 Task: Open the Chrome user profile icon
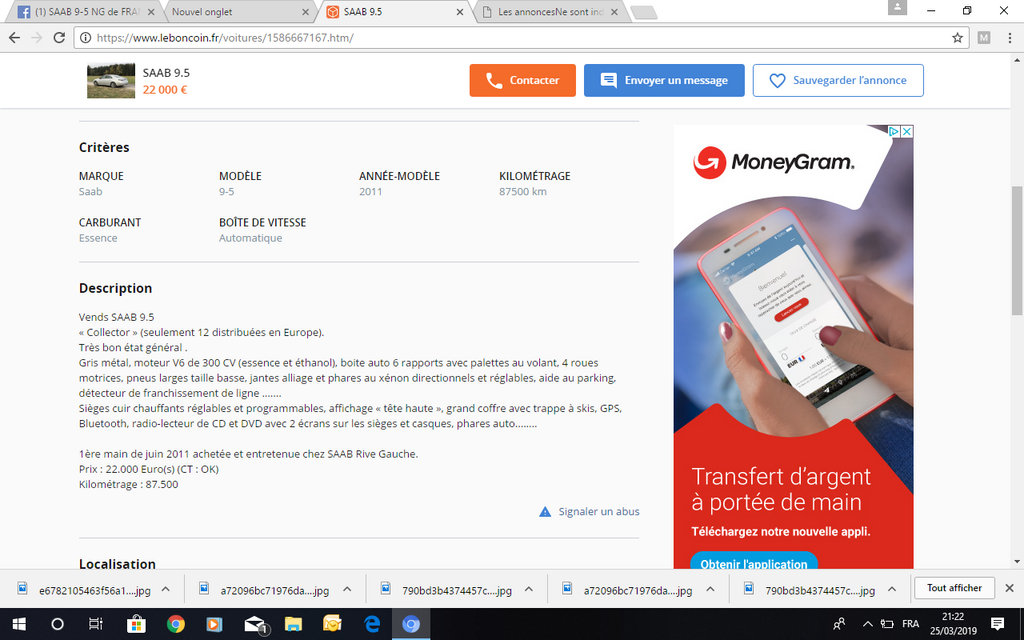[x=897, y=7]
